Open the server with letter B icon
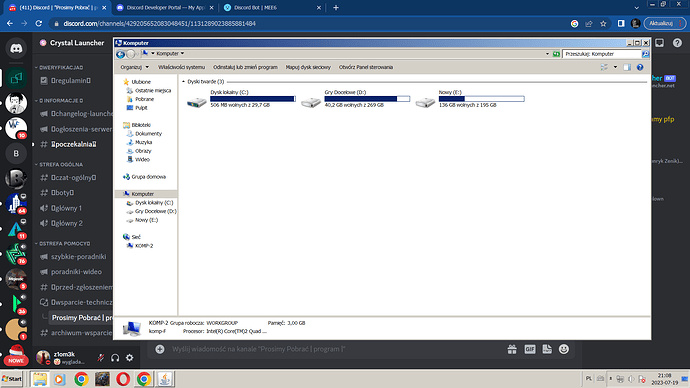This screenshot has height=388, width=690. 16,154
